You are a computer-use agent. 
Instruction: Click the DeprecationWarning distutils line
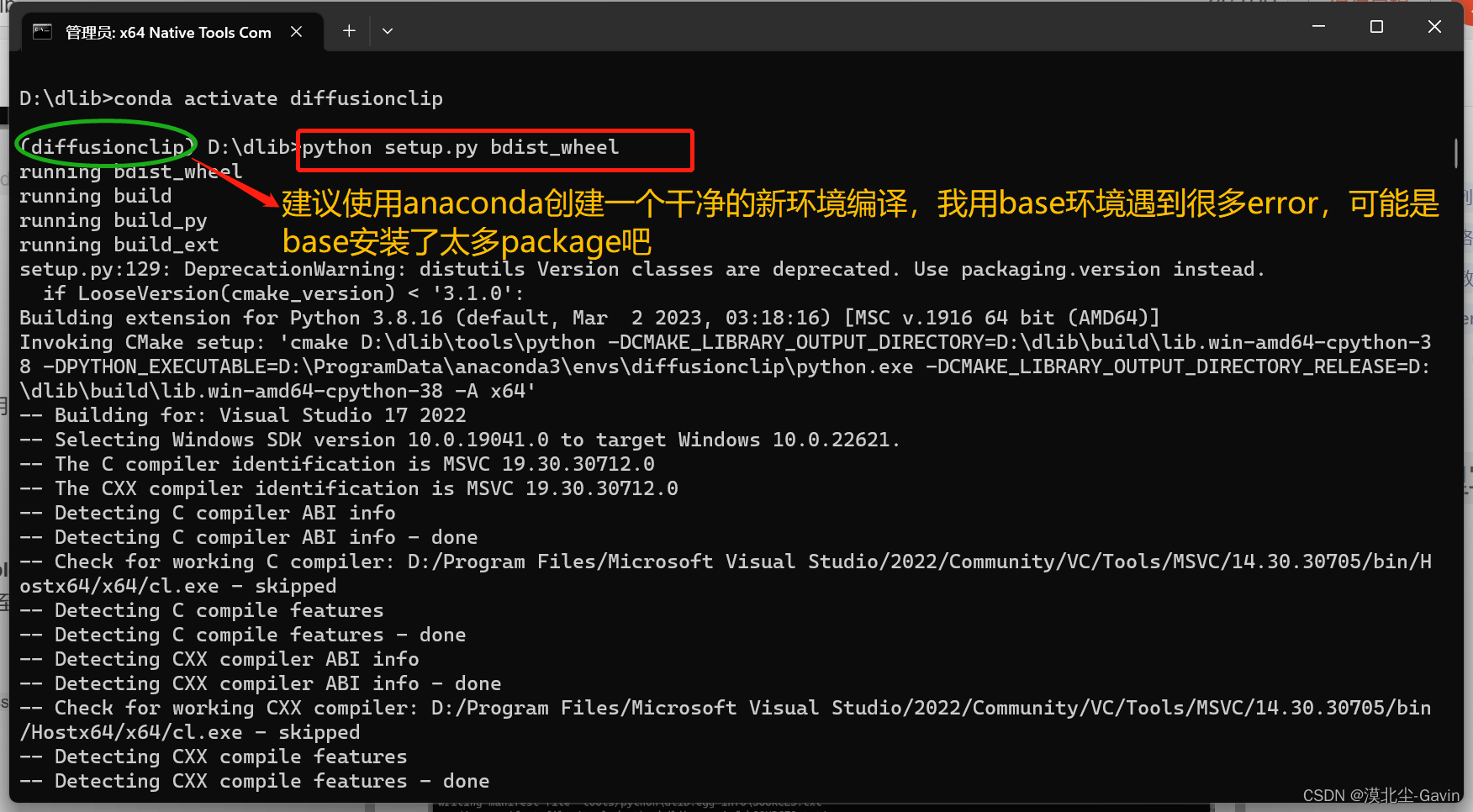(642, 269)
